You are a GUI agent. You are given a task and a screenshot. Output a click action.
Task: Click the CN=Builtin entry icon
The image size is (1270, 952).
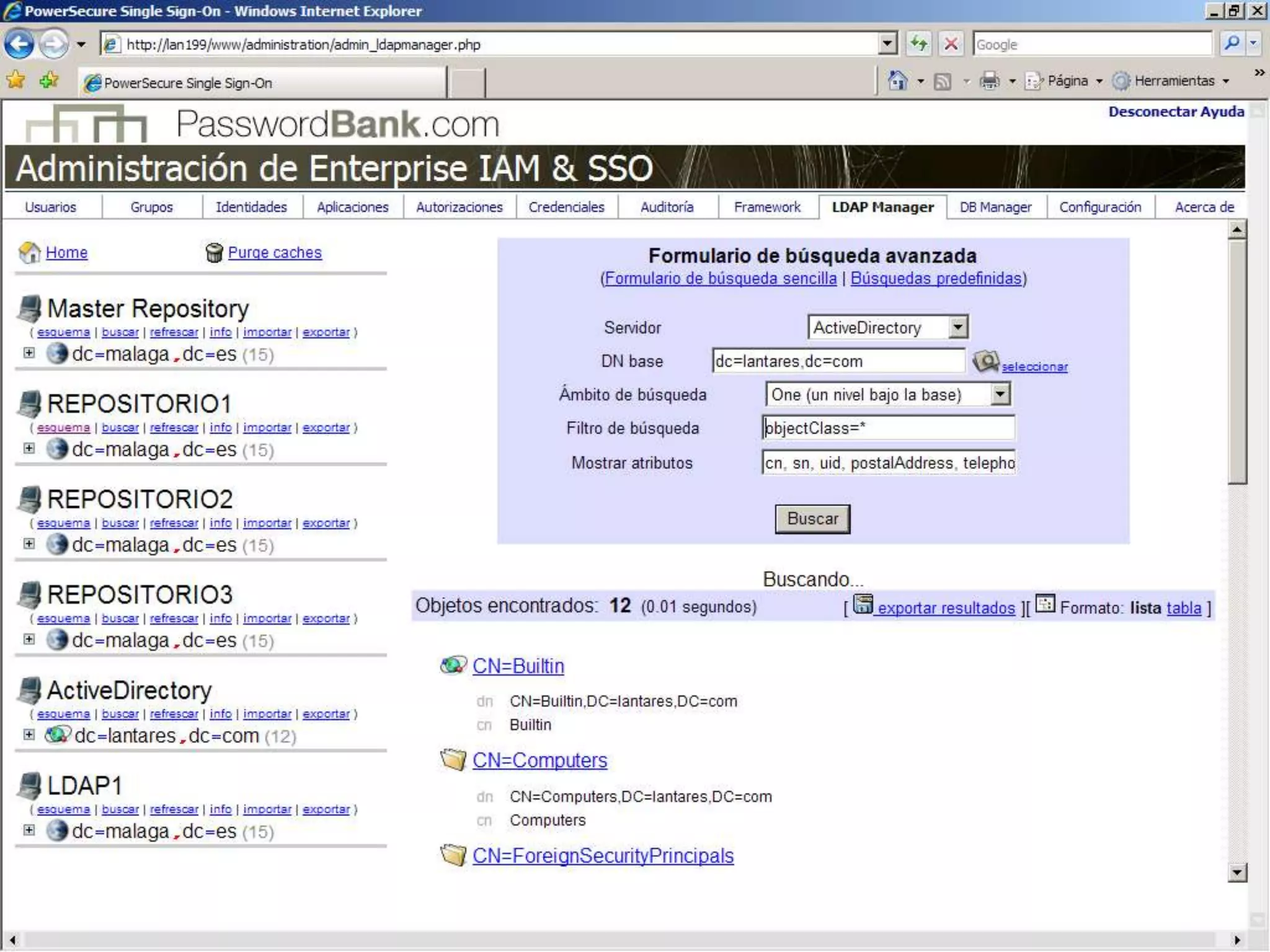[453, 666]
